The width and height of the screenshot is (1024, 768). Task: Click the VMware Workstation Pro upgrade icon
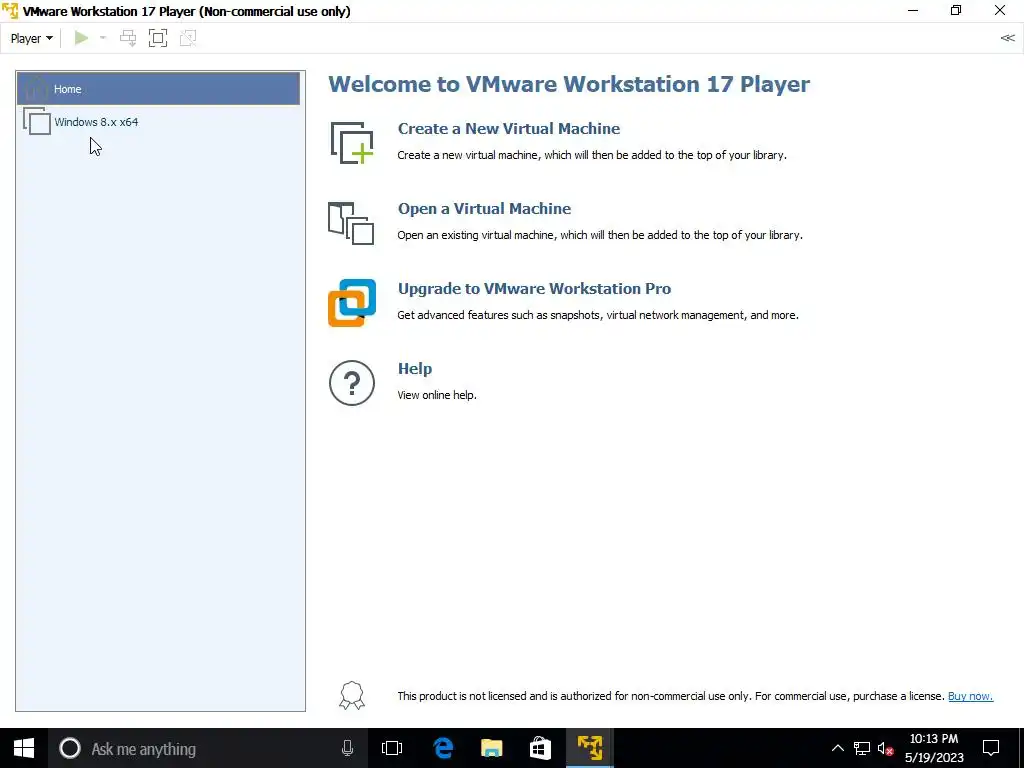(352, 303)
